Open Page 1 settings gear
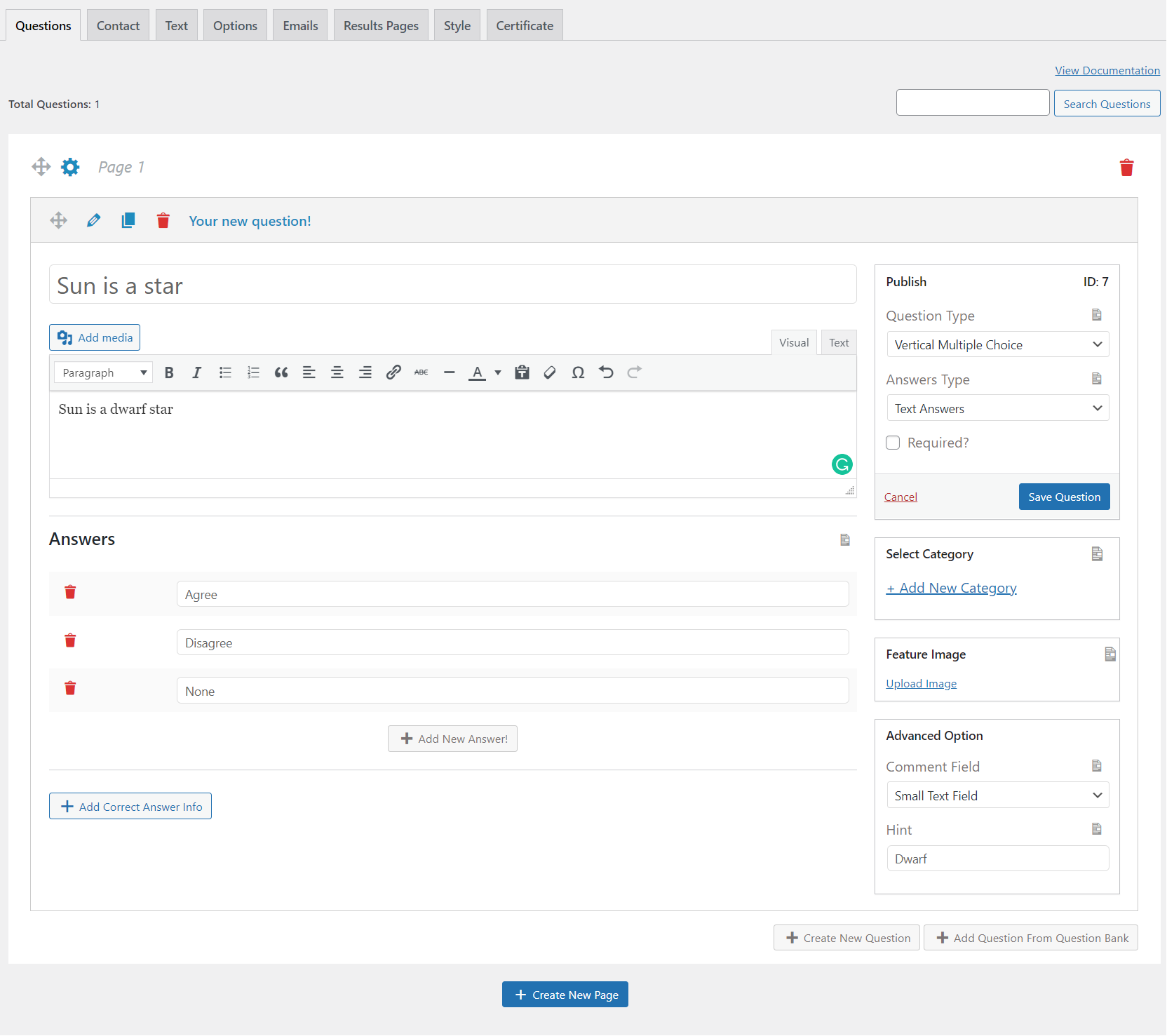The image size is (1167, 1036). click(70, 167)
